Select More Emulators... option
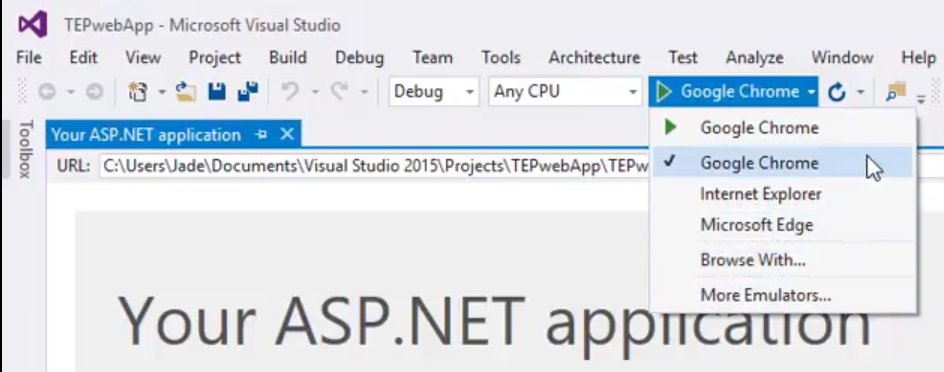Screen dimensions: 944x372 [x=784, y=296]
